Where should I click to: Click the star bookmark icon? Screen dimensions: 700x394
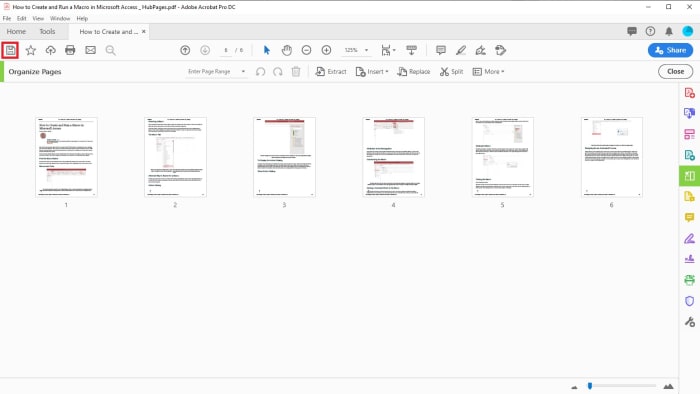(30, 50)
